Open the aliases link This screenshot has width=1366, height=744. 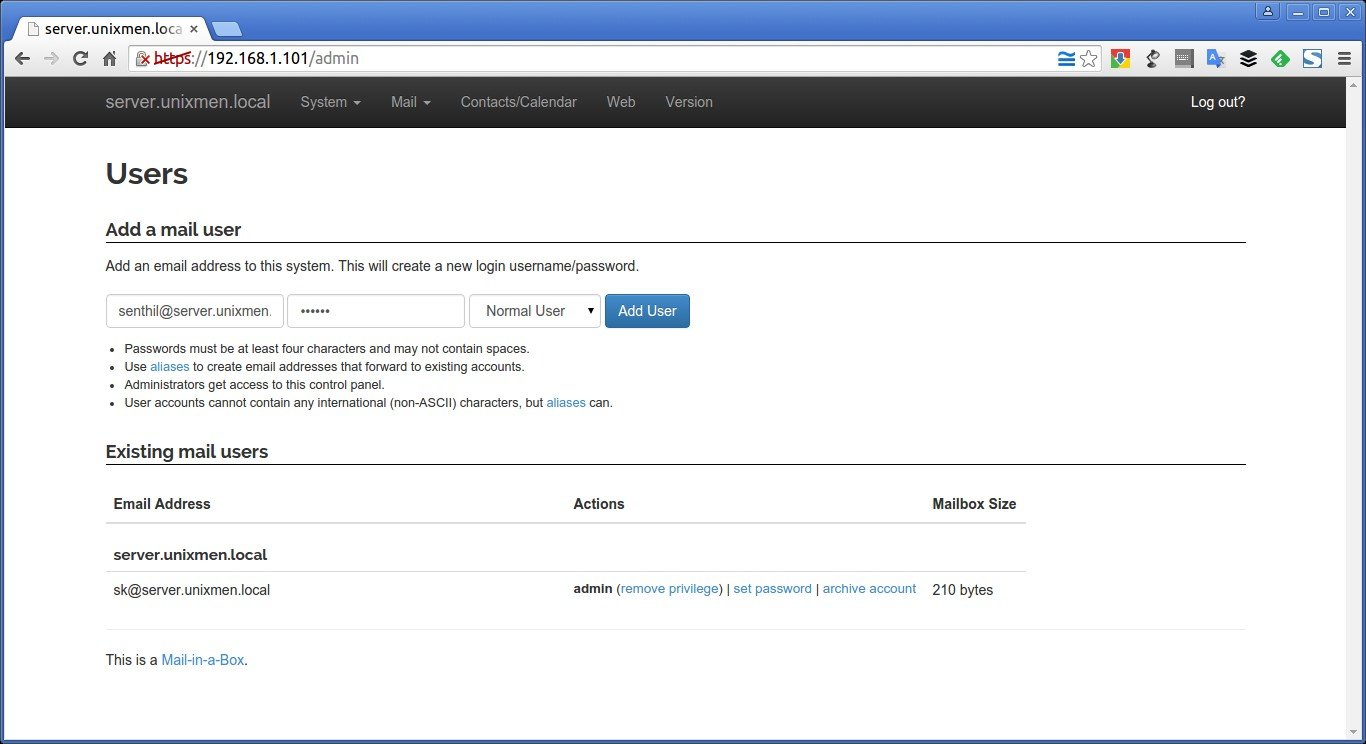pyautogui.click(x=169, y=366)
